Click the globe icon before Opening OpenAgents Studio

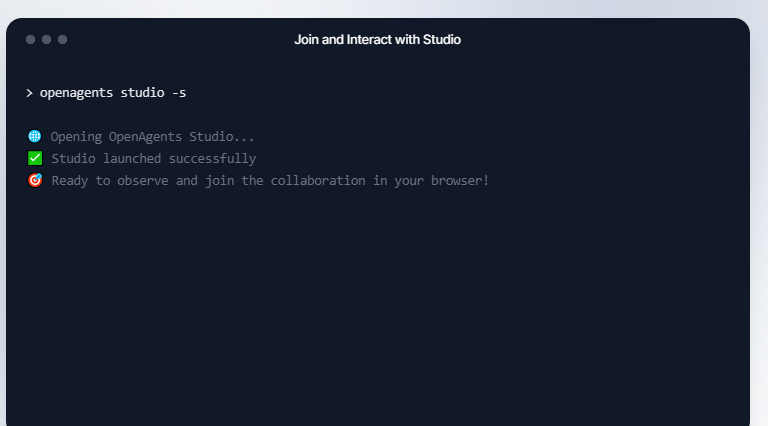pos(35,137)
